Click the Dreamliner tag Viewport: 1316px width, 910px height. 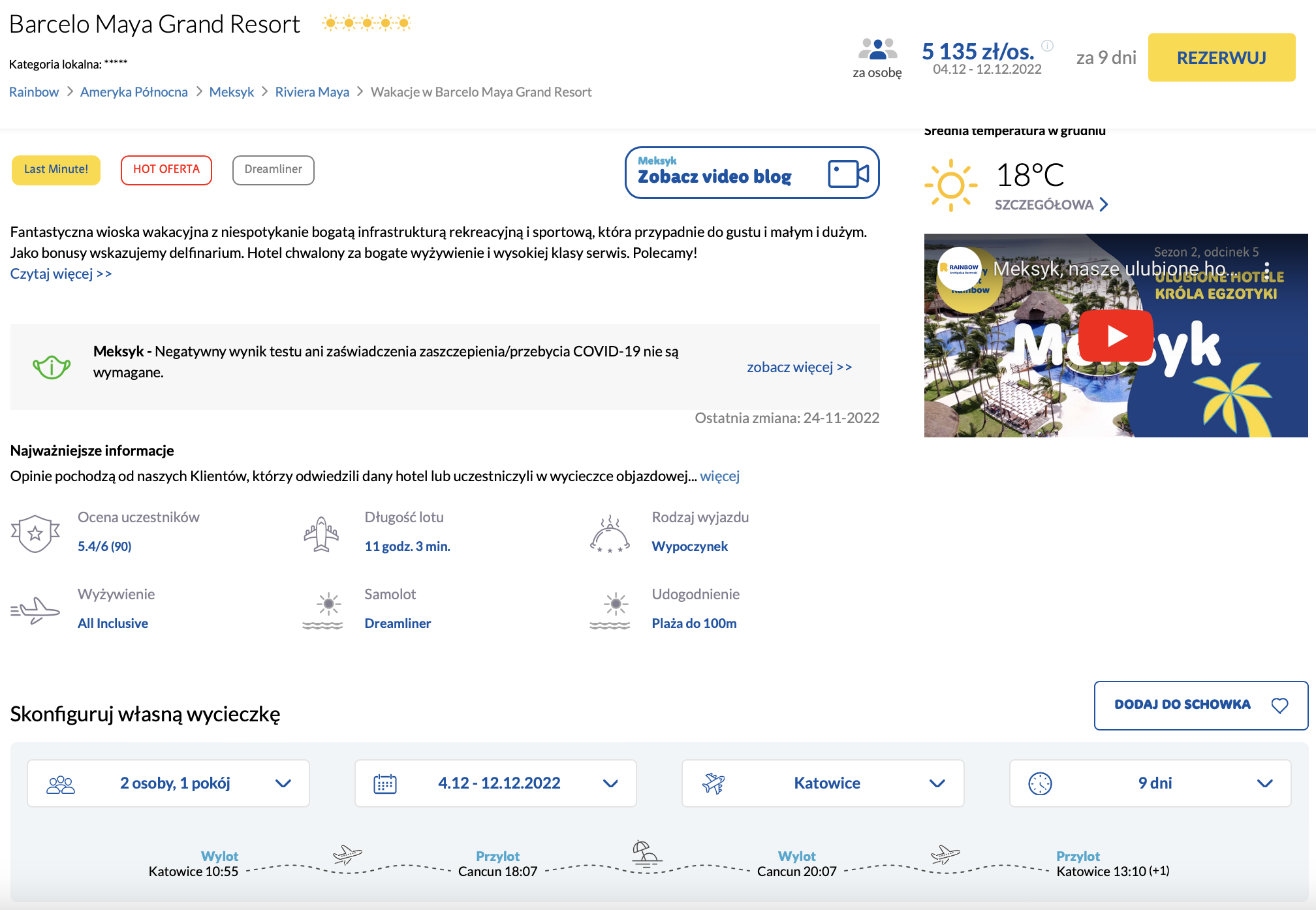pos(274,170)
